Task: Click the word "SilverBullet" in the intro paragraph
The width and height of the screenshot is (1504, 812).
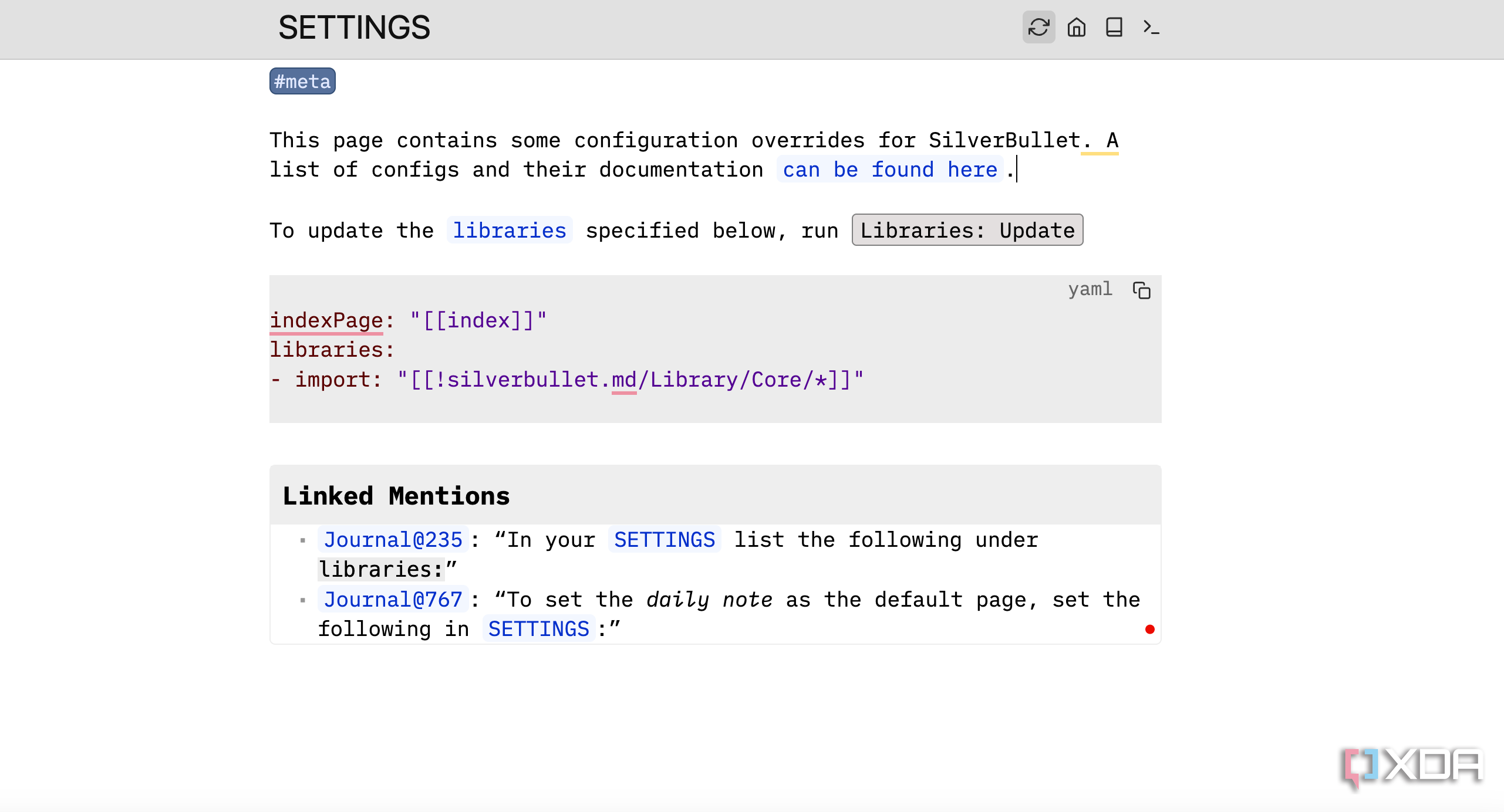Action: (x=1004, y=140)
